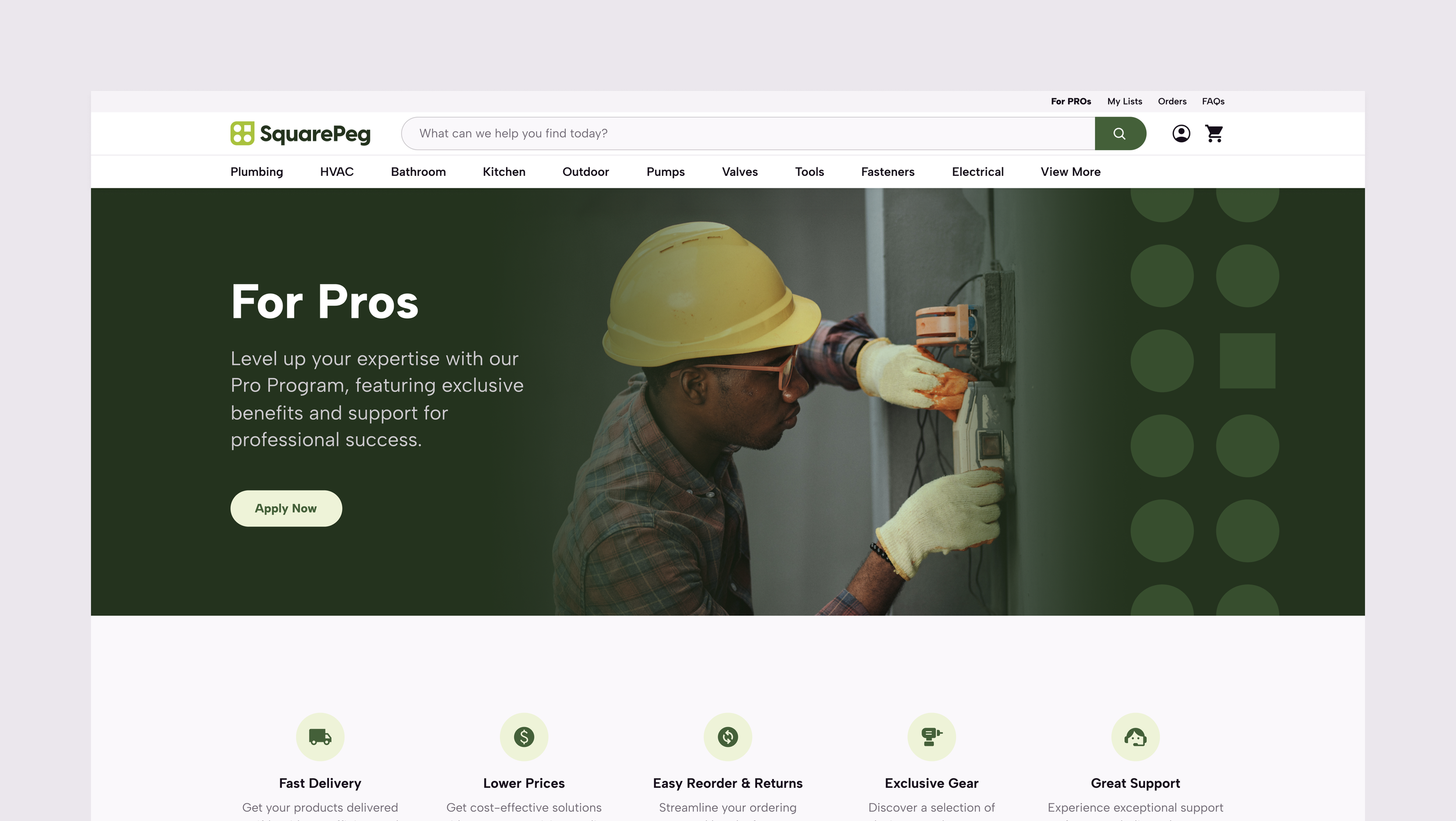Open the Orders link

(1172, 101)
